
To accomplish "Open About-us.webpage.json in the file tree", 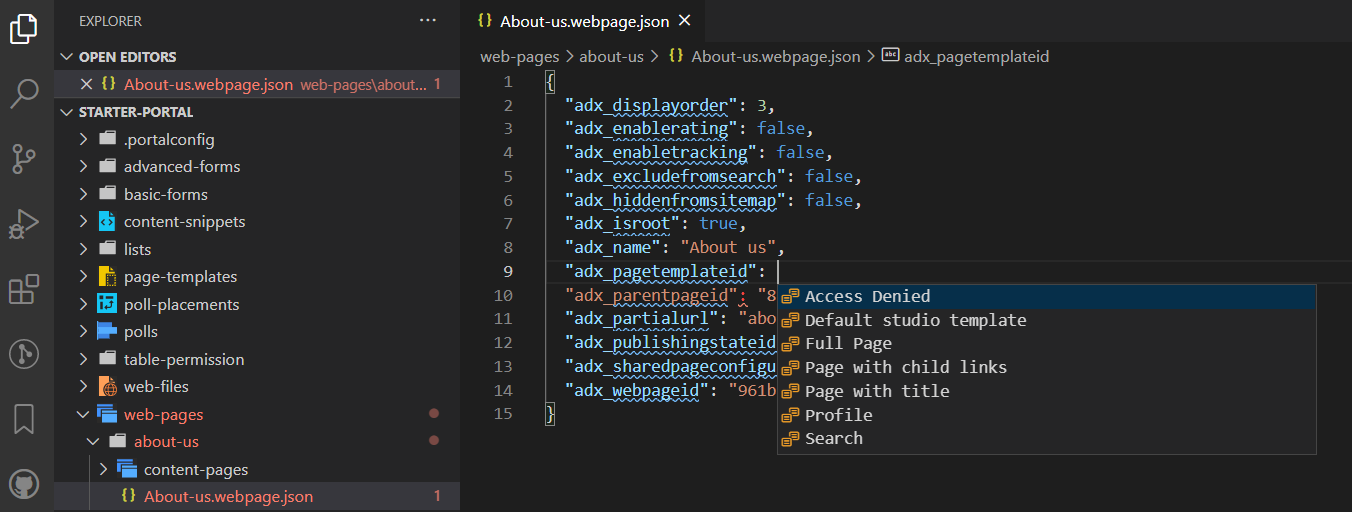I will [228, 497].
